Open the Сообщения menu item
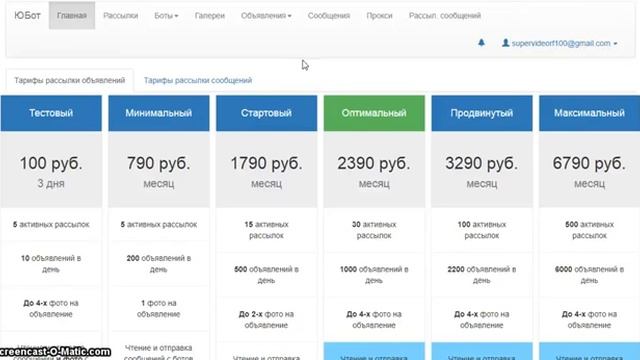 [x=329, y=16]
